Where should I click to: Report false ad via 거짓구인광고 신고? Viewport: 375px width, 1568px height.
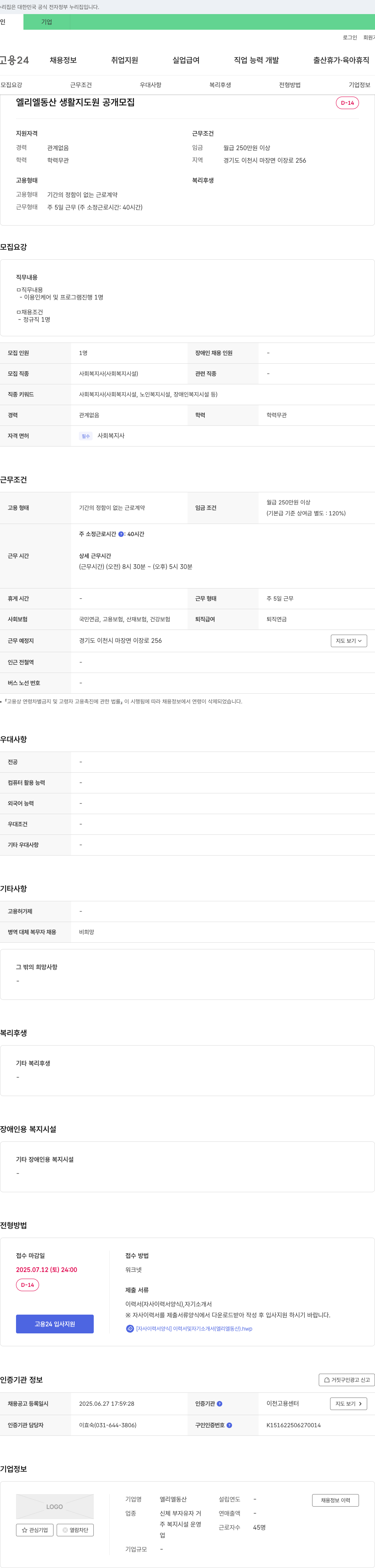346,1380
